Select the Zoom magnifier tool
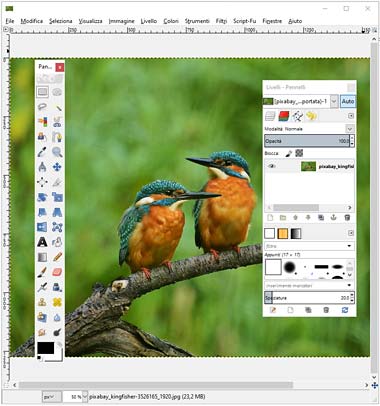This screenshot has width=380, height=406. [57, 152]
